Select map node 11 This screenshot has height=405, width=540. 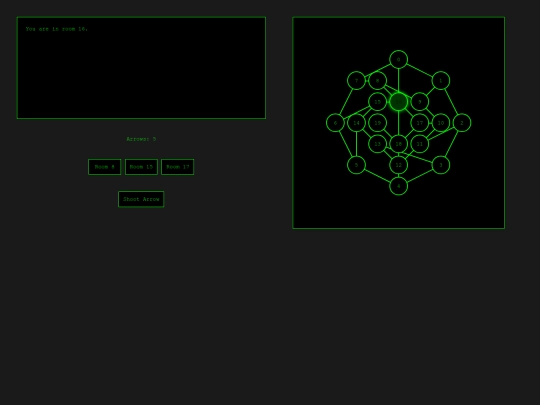tap(419, 144)
